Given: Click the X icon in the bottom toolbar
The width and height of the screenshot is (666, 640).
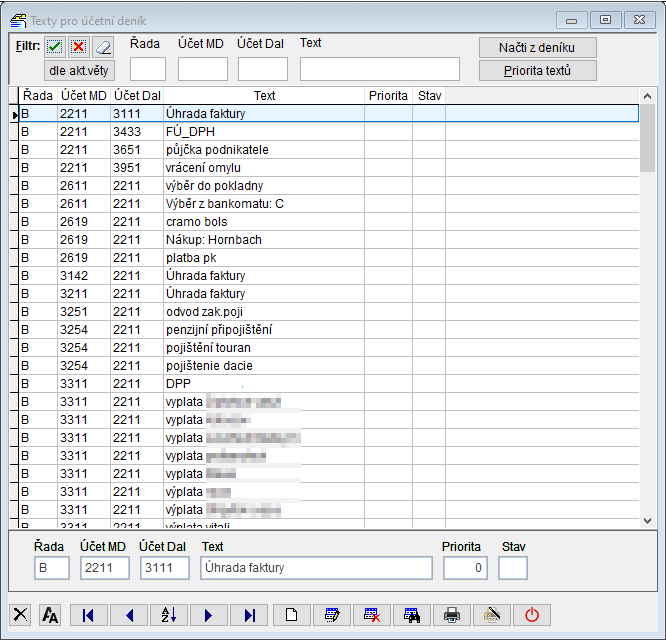Looking at the screenshot, I should tap(20, 615).
